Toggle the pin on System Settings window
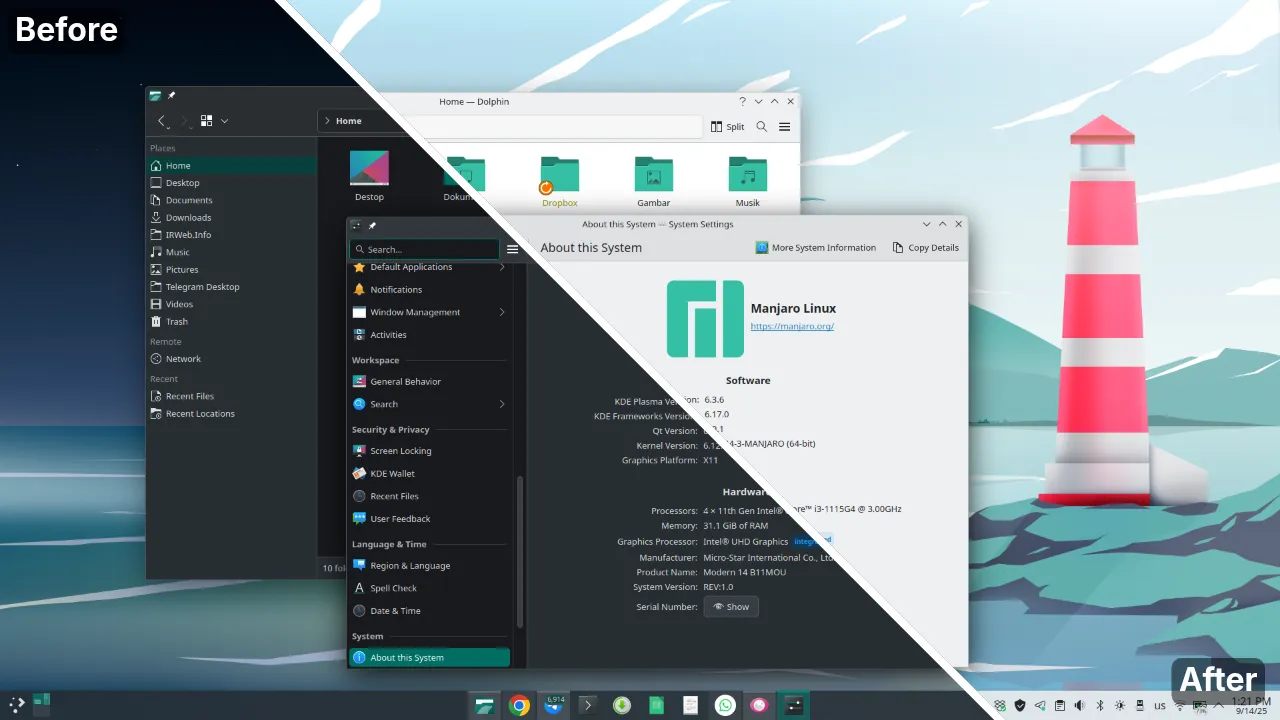1280x720 pixels. coord(372,225)
